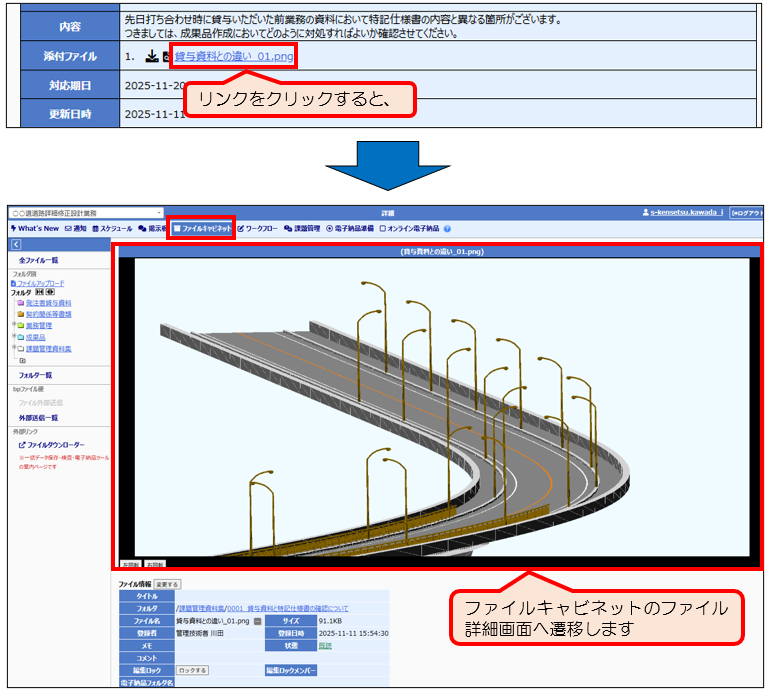Screen dimensions: 773x691
Task: Collapse the left sidebar with the arrow
Action: click(16, 244)
